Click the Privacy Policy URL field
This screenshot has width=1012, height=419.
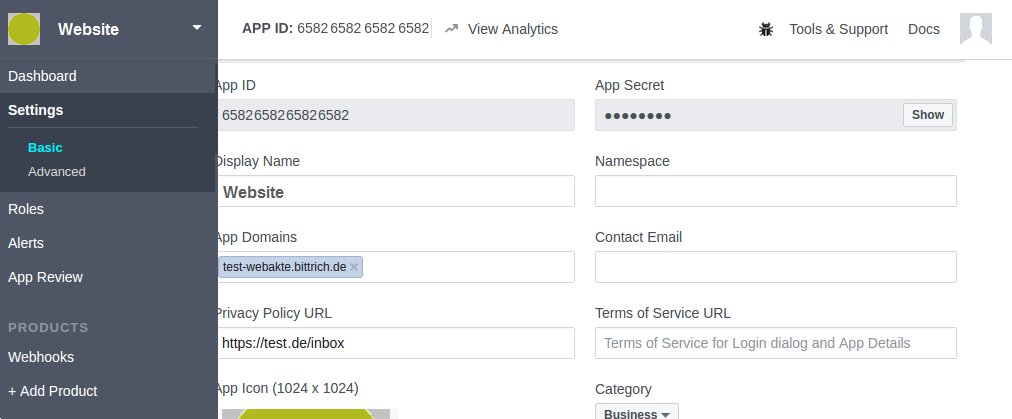pos(396,343)
